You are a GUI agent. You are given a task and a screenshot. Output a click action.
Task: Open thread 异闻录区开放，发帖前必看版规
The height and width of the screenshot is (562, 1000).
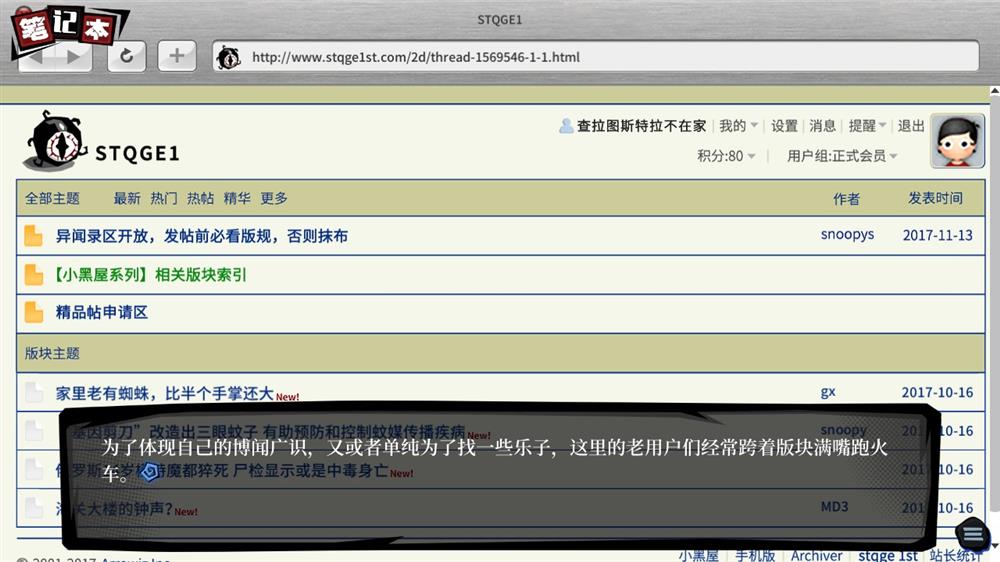[202, 236]
